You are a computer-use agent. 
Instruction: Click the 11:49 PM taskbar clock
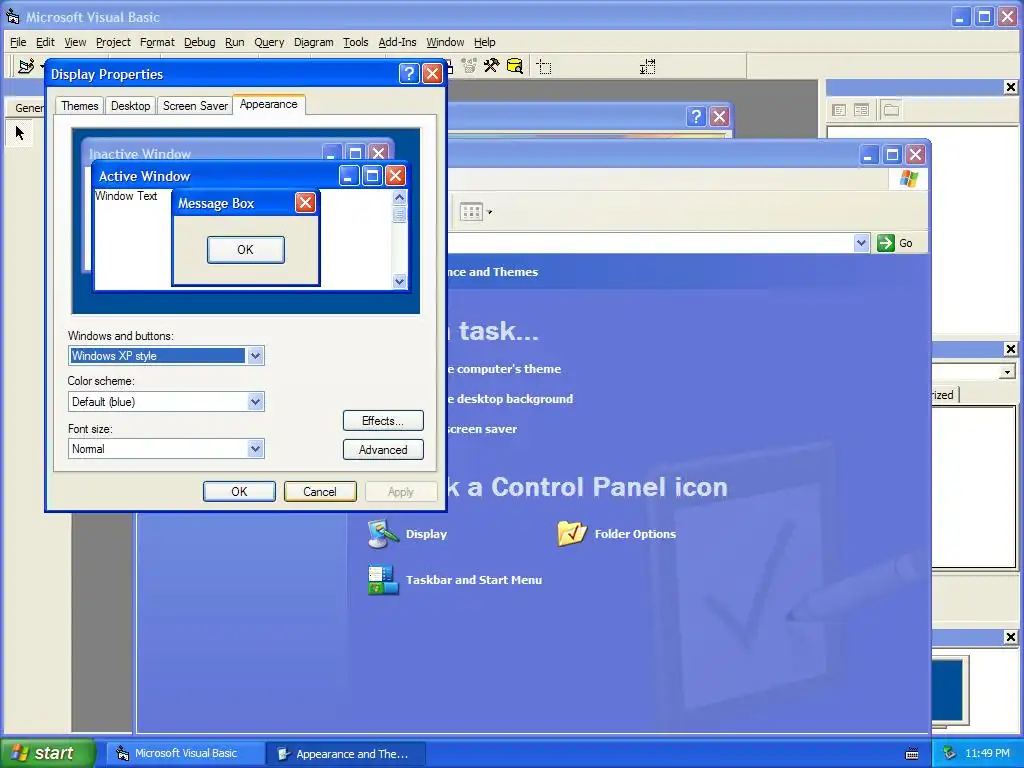point(987,754)
